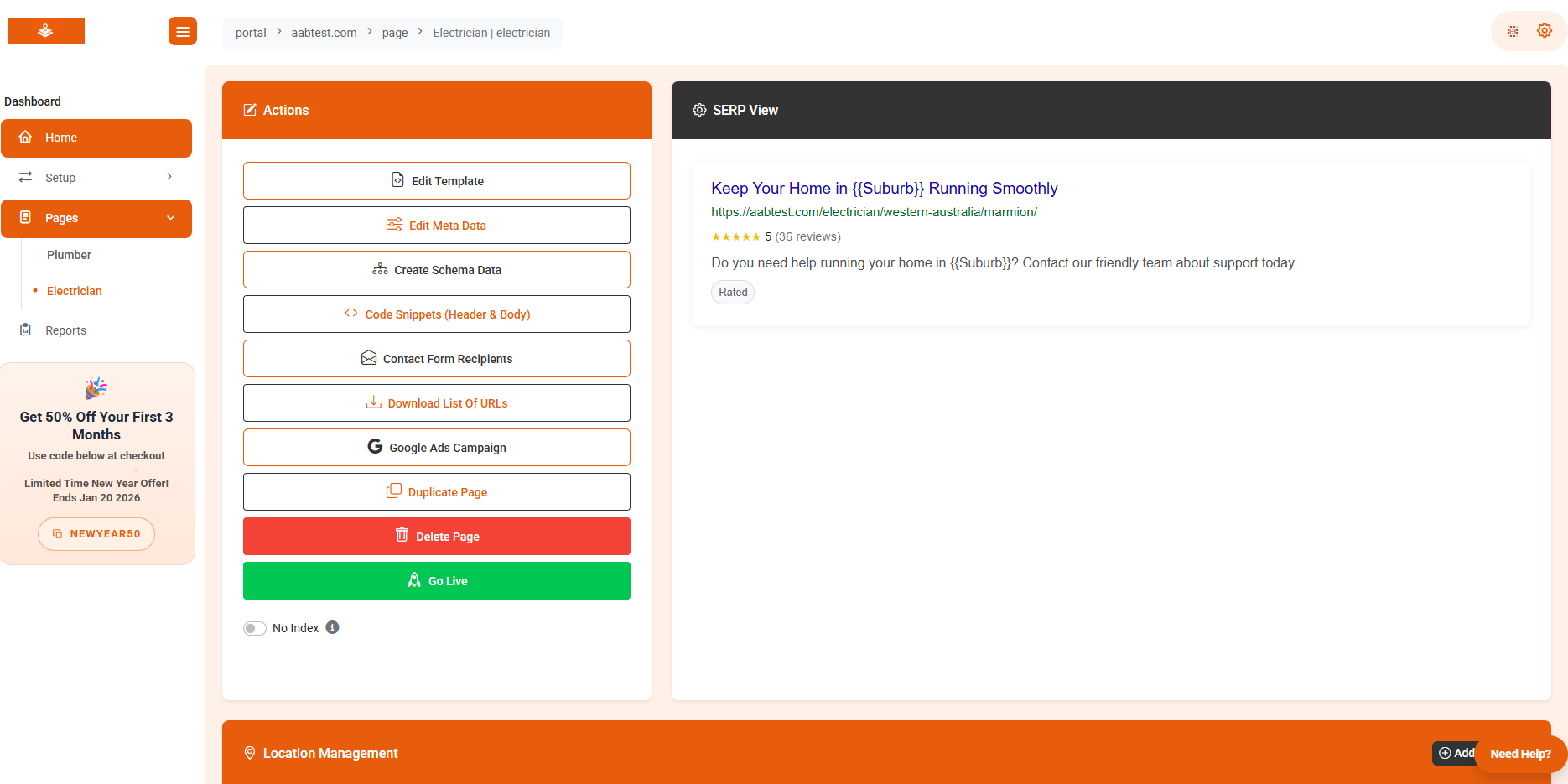Open the Plumber page in sidebar

pyautogui.click(x=69, y=255)
